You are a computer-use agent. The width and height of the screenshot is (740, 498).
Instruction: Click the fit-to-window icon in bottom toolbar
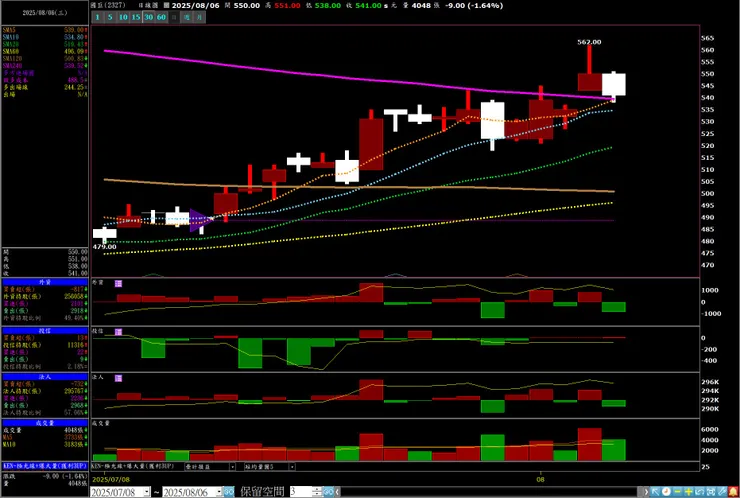click(x=711, y=492)
